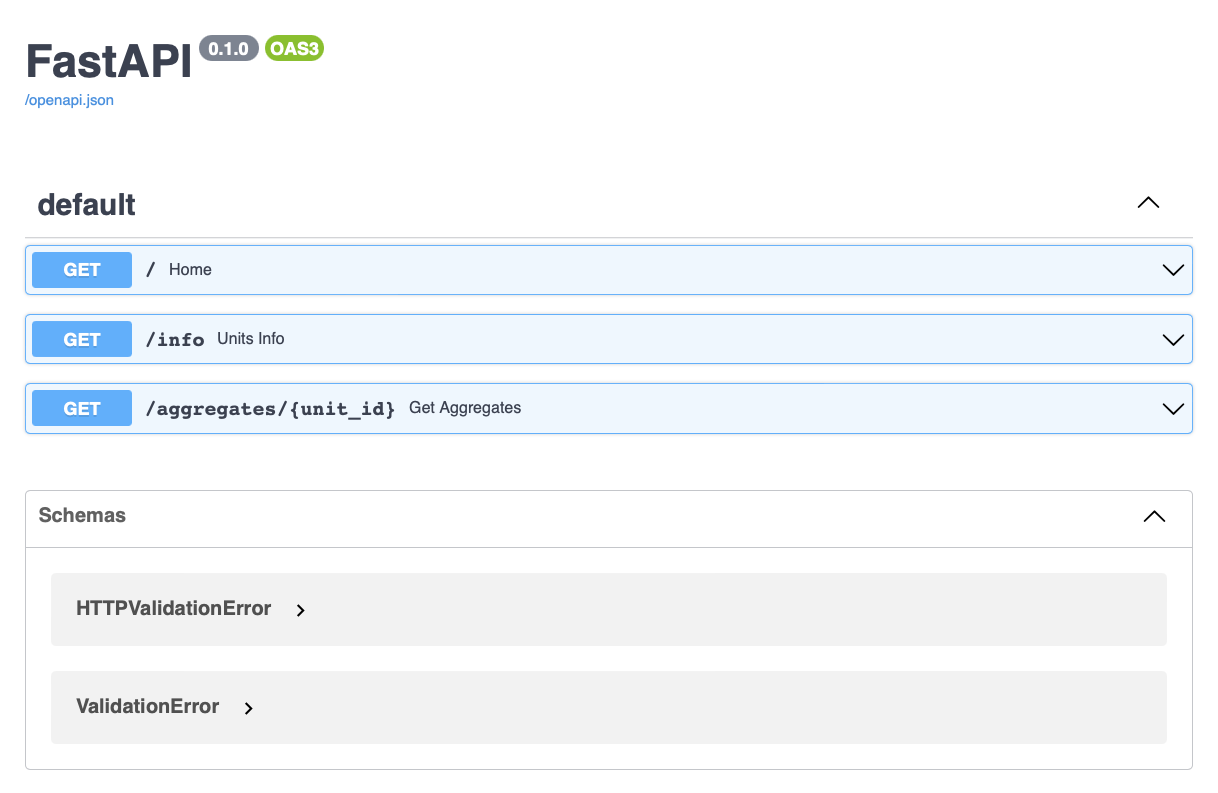Image resolution: width=1218 pixels, height=793 pixels.
Task: Click the Home endpoint summary text
Action: tap(190, 270)
